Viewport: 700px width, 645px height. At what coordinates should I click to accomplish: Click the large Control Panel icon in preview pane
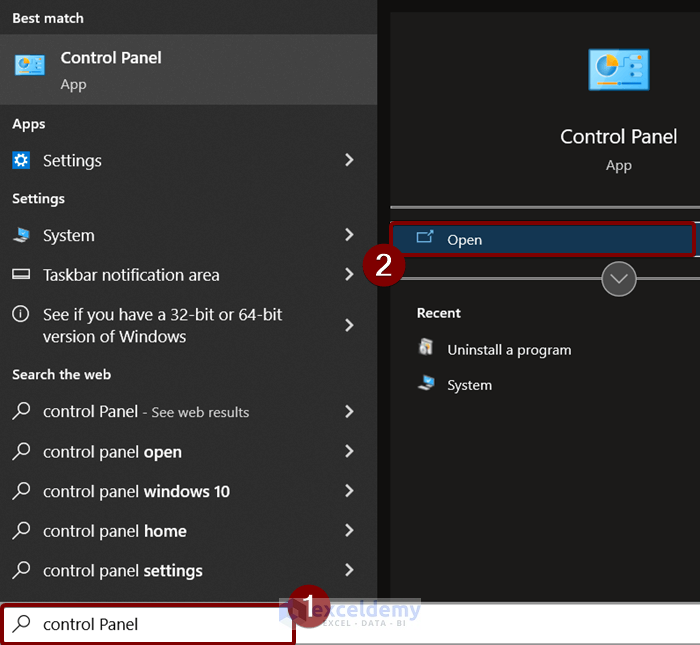pyautogui.click(x=619, y=70)
